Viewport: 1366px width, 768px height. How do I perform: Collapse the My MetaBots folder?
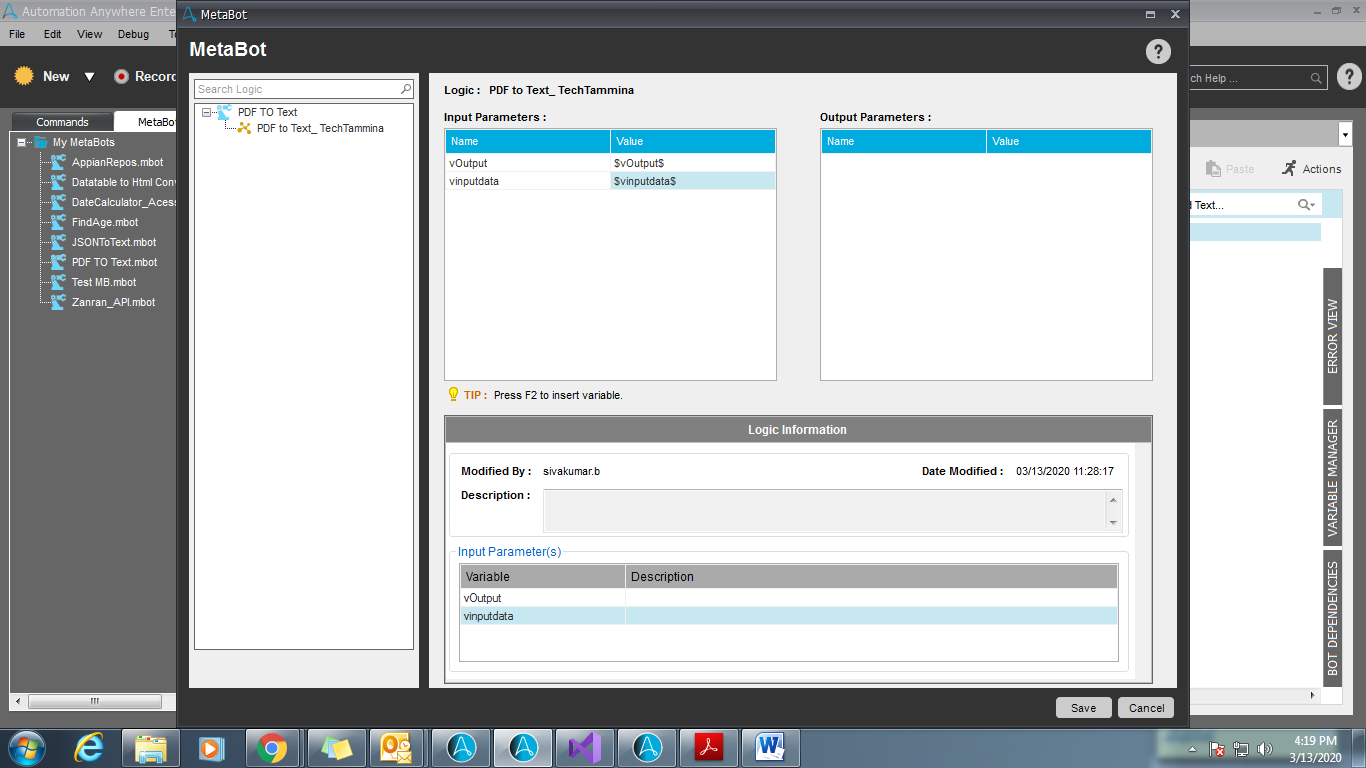pyautogui.click(x=22, y=142)
